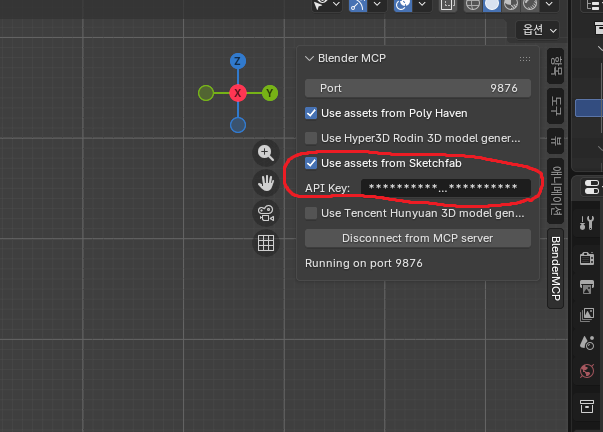The height and width of the screenshot is (432, 603).
Task: Toggle perspective/orthographic grid icon
Action: [x=266, y=243]
